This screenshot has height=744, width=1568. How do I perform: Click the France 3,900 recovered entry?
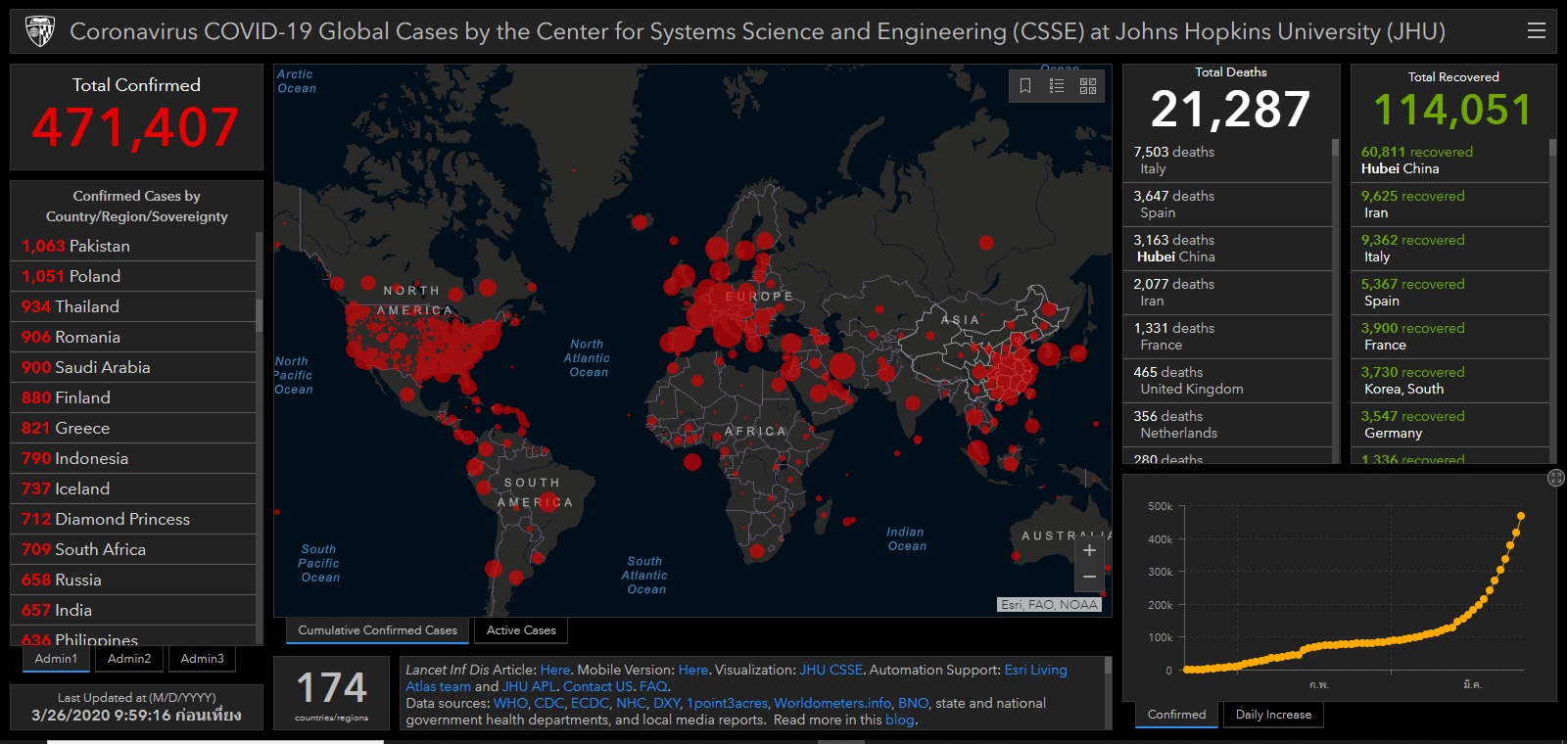[x=1450, y=337]
